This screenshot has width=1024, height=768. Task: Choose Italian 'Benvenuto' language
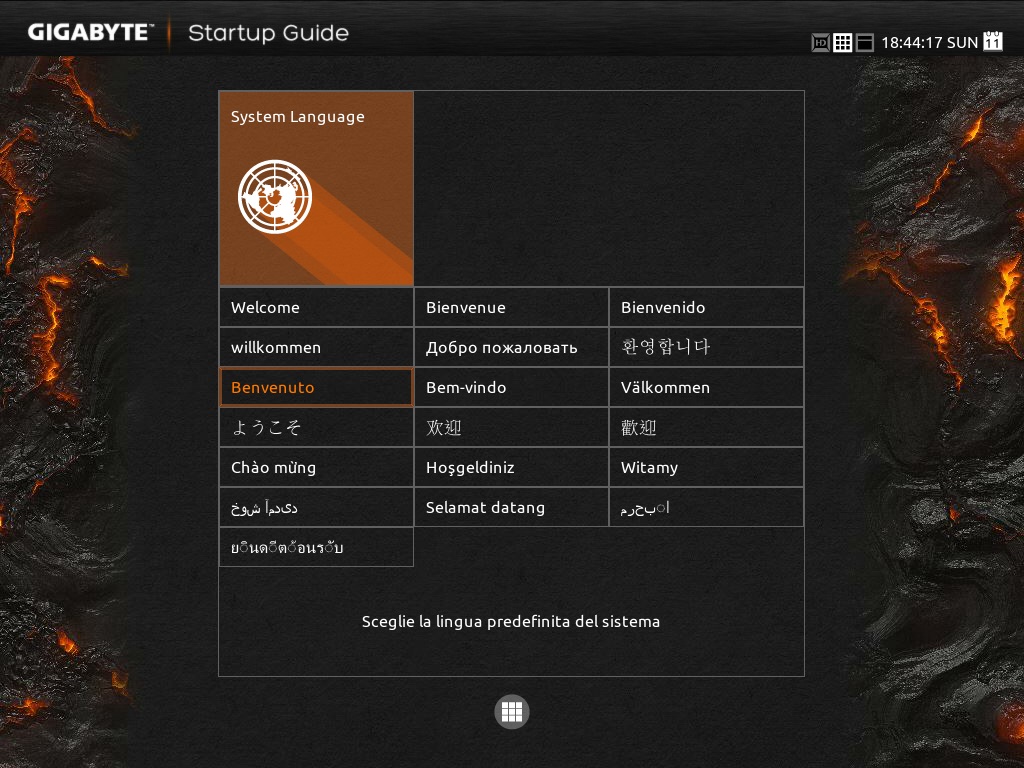tap(316, 387)
